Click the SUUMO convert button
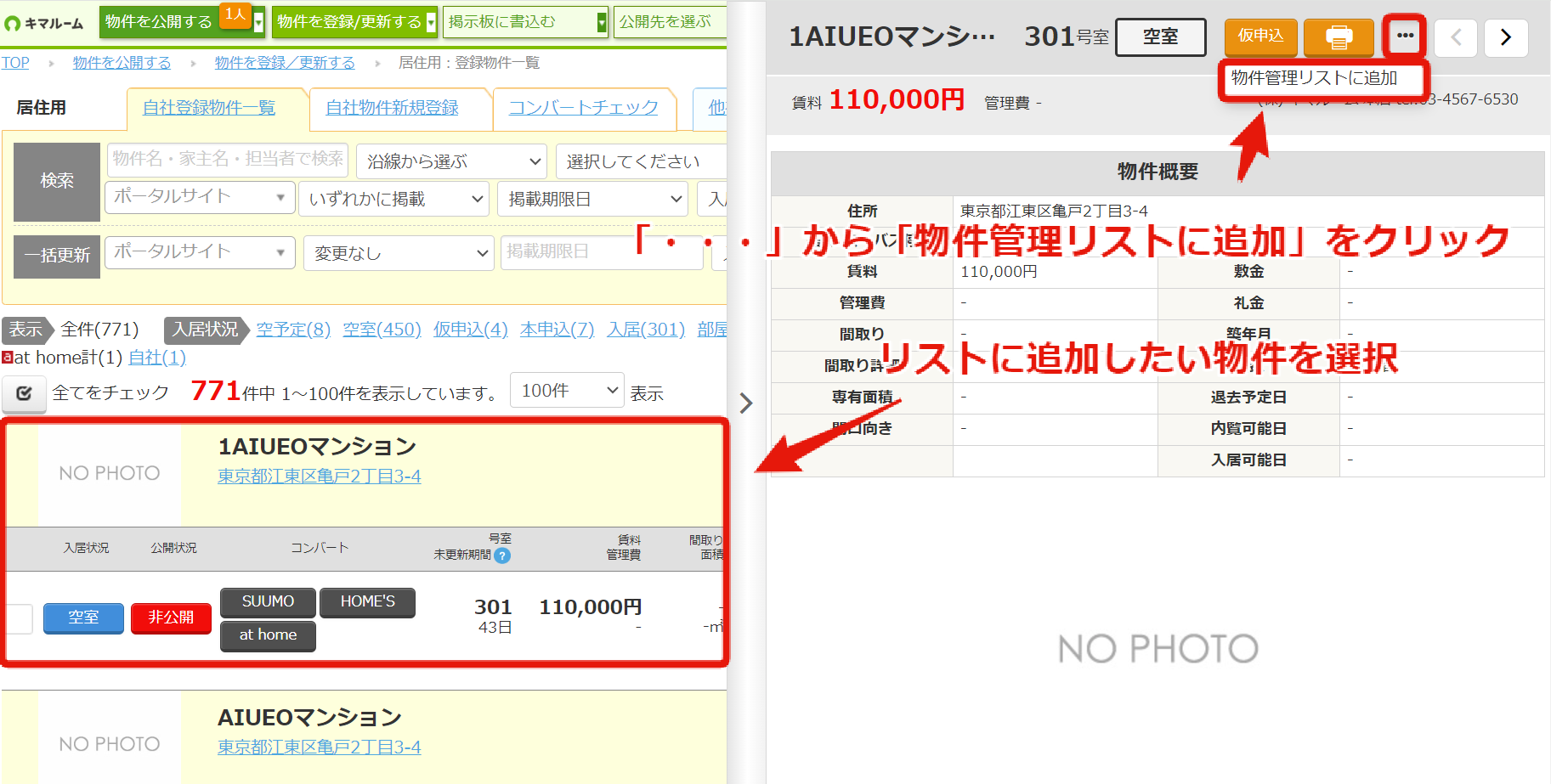1551x784 pixels. pyautogui.click(x=268, y=602)
